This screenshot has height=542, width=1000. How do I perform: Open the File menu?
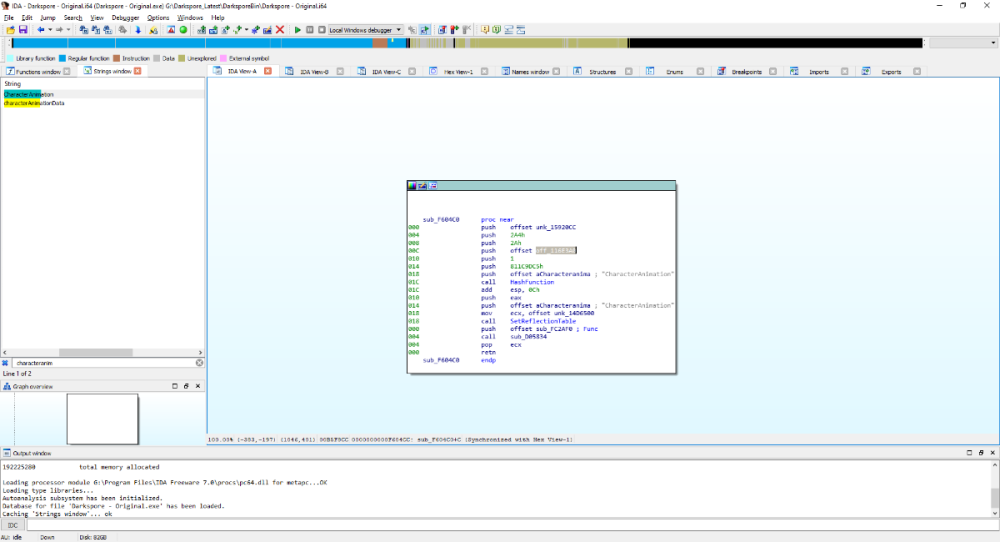9,18
